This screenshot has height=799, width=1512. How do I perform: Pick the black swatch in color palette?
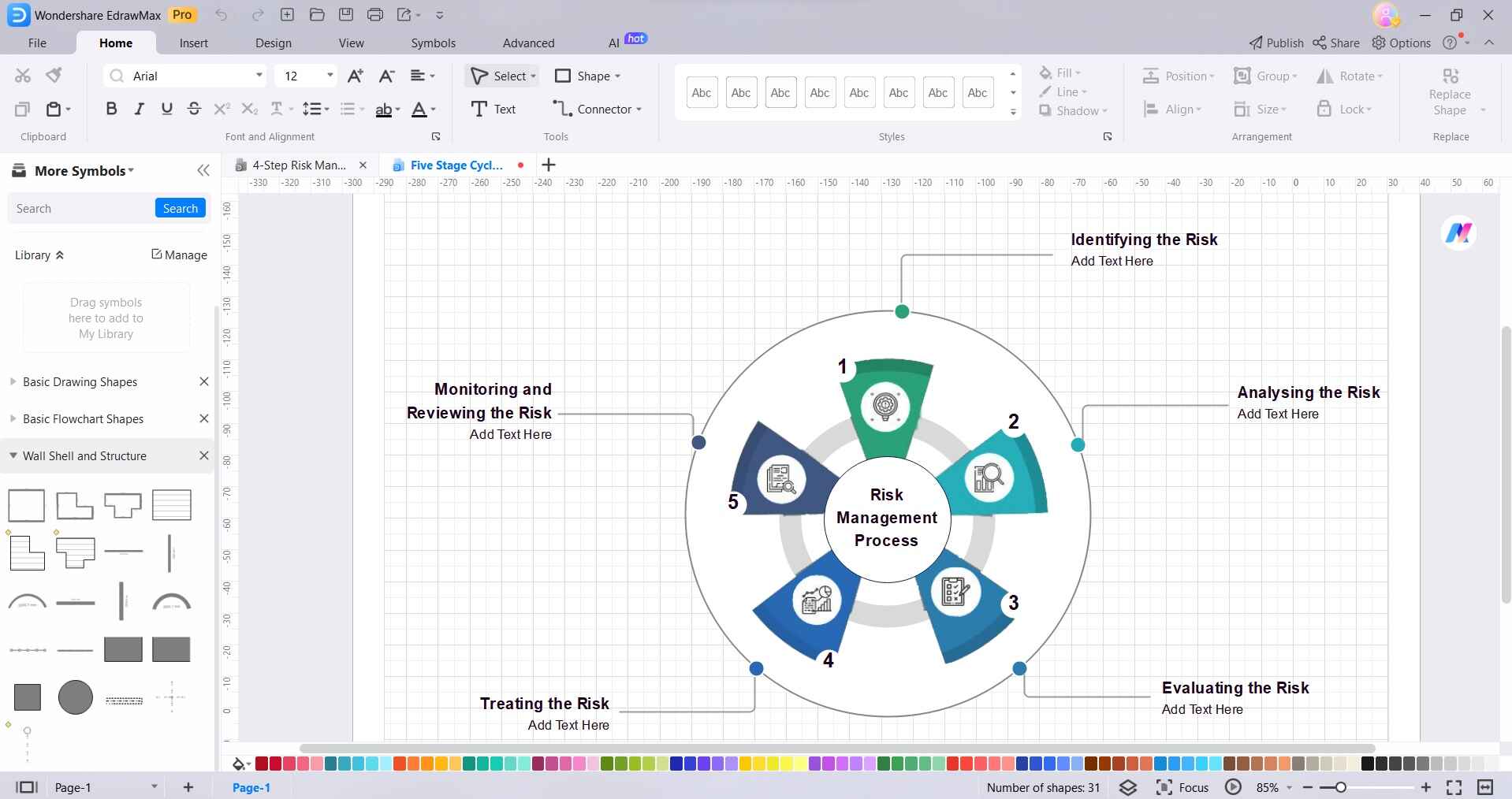click(1368, 764)
